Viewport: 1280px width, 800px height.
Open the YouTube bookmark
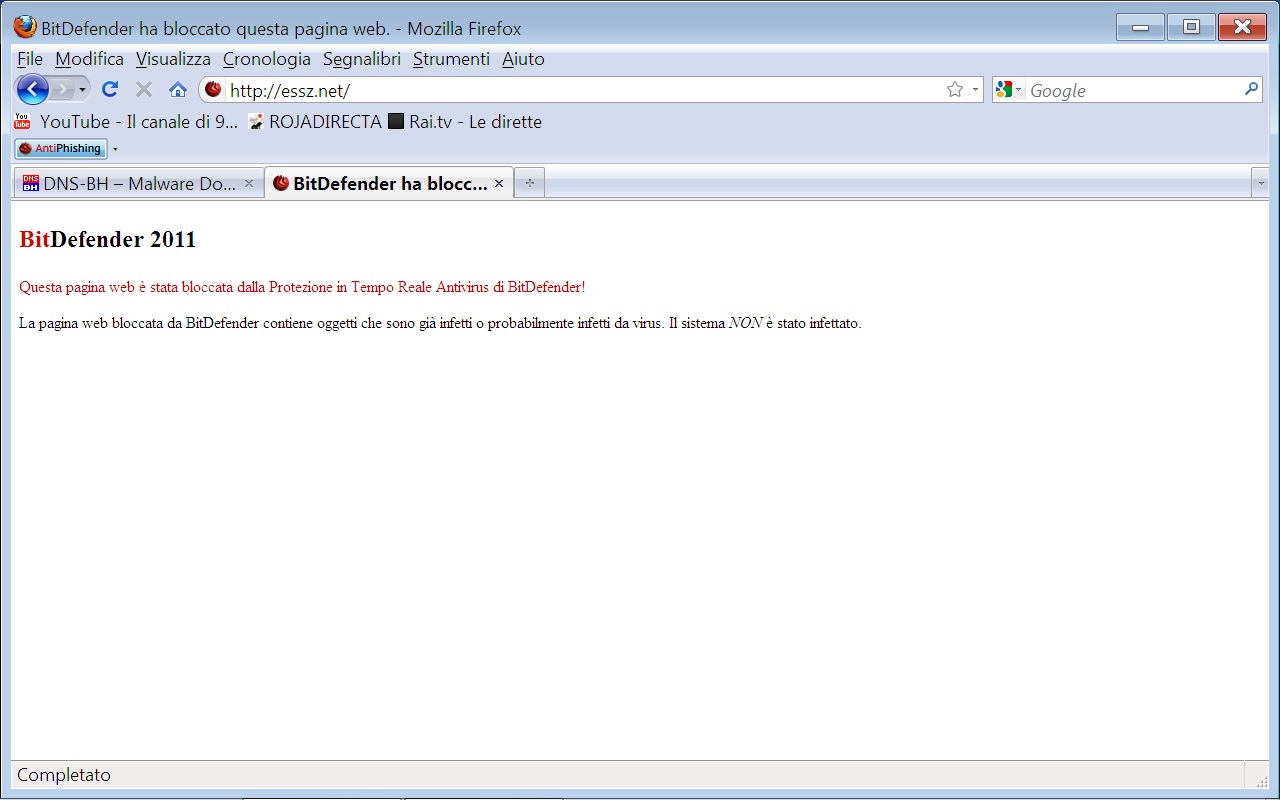(126, 122)
